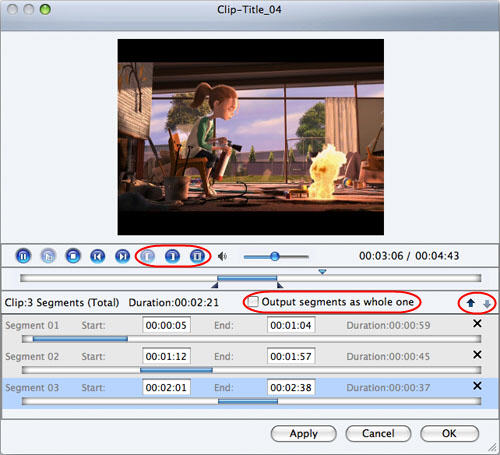The height and width of the screenshot is (455, 500).
Task: Click the Duration:00:02:21 total label
Action: (174, 302)
